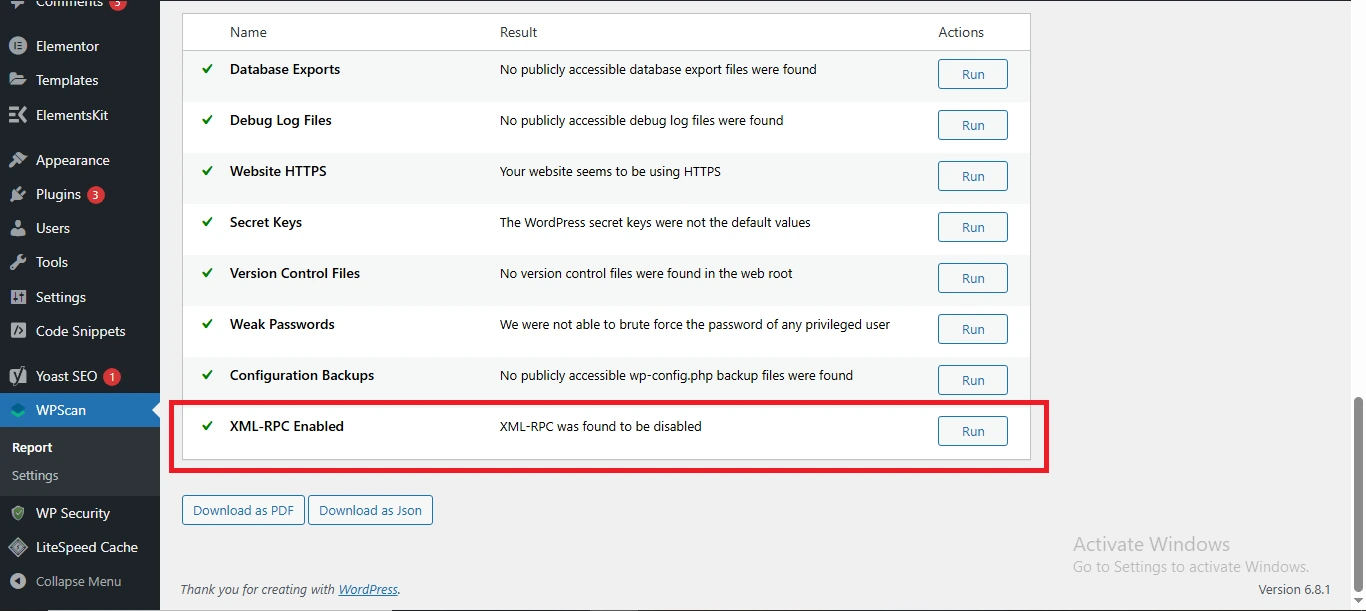Click the Actions column header

(961, 32)
